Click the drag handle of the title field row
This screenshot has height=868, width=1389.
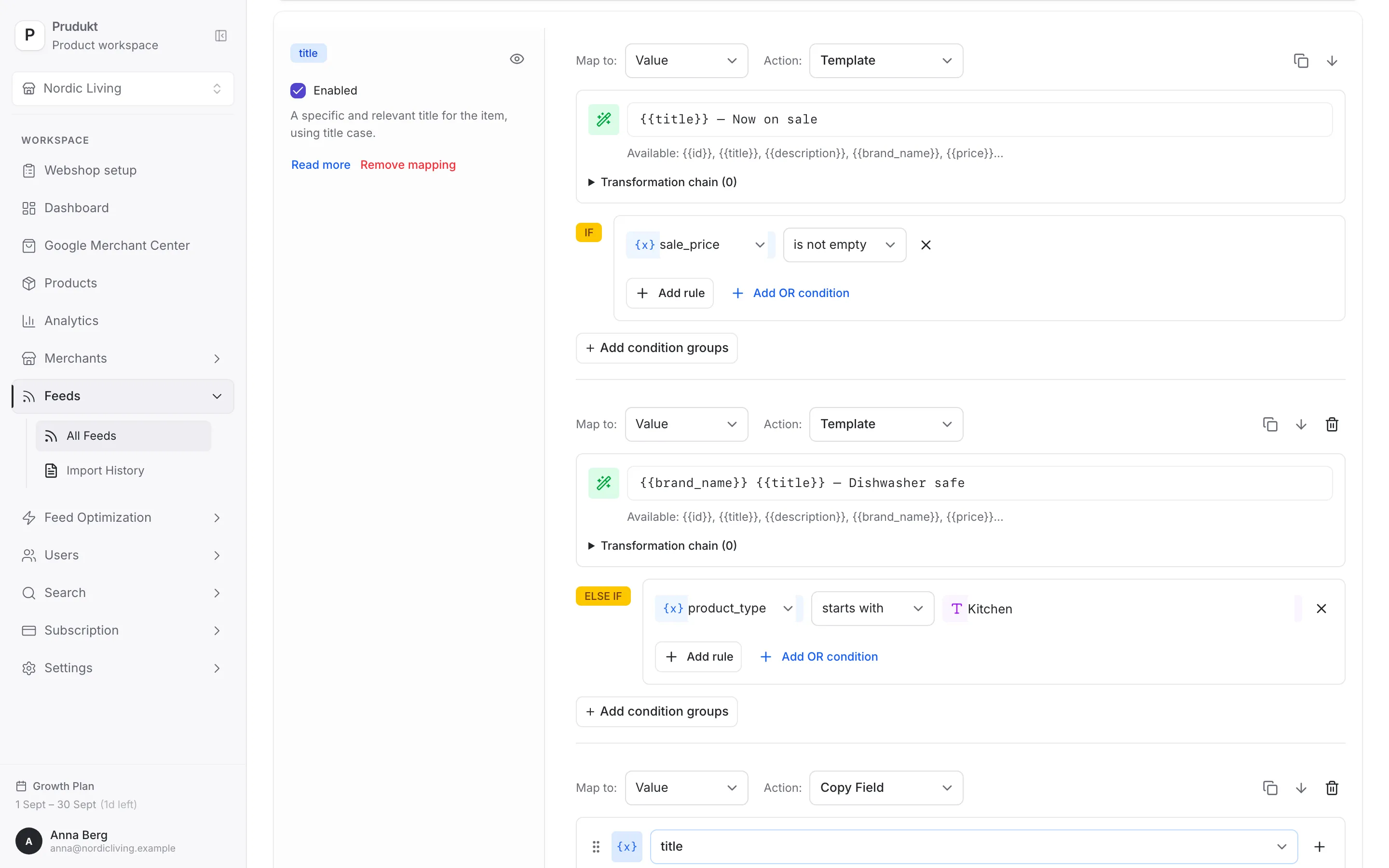(596, 847)
